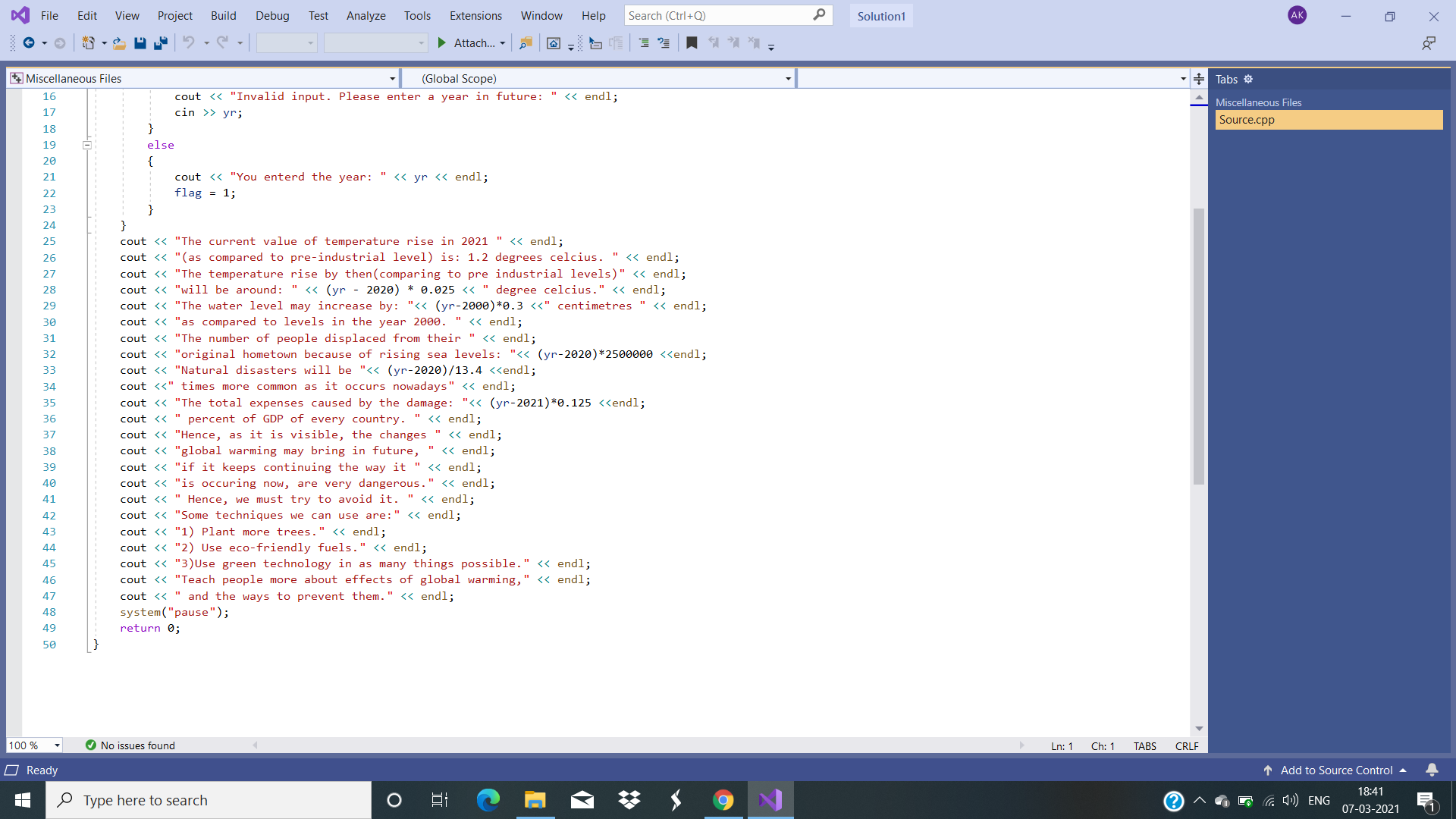Open the Tabs panel settings gear
This screenshot has height=819, width=1456.
tap(1248, 79)
